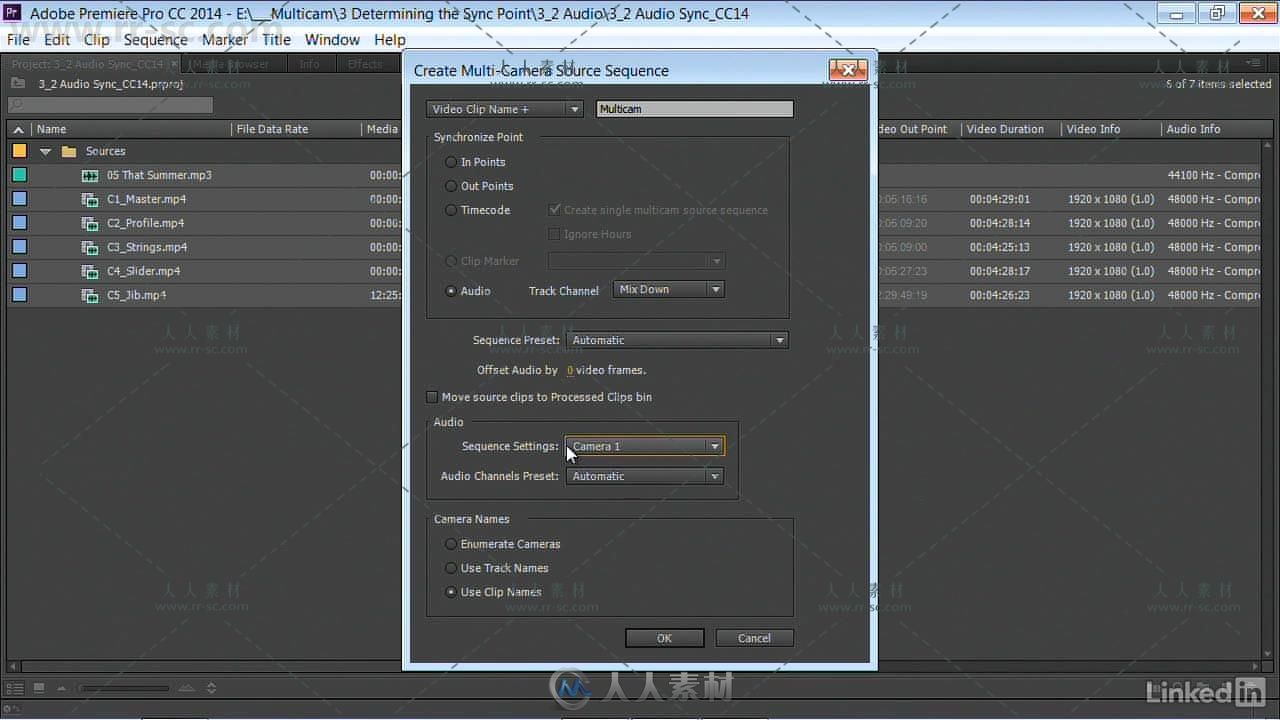Click the Offset Audio frames value 0

[570, 370]
